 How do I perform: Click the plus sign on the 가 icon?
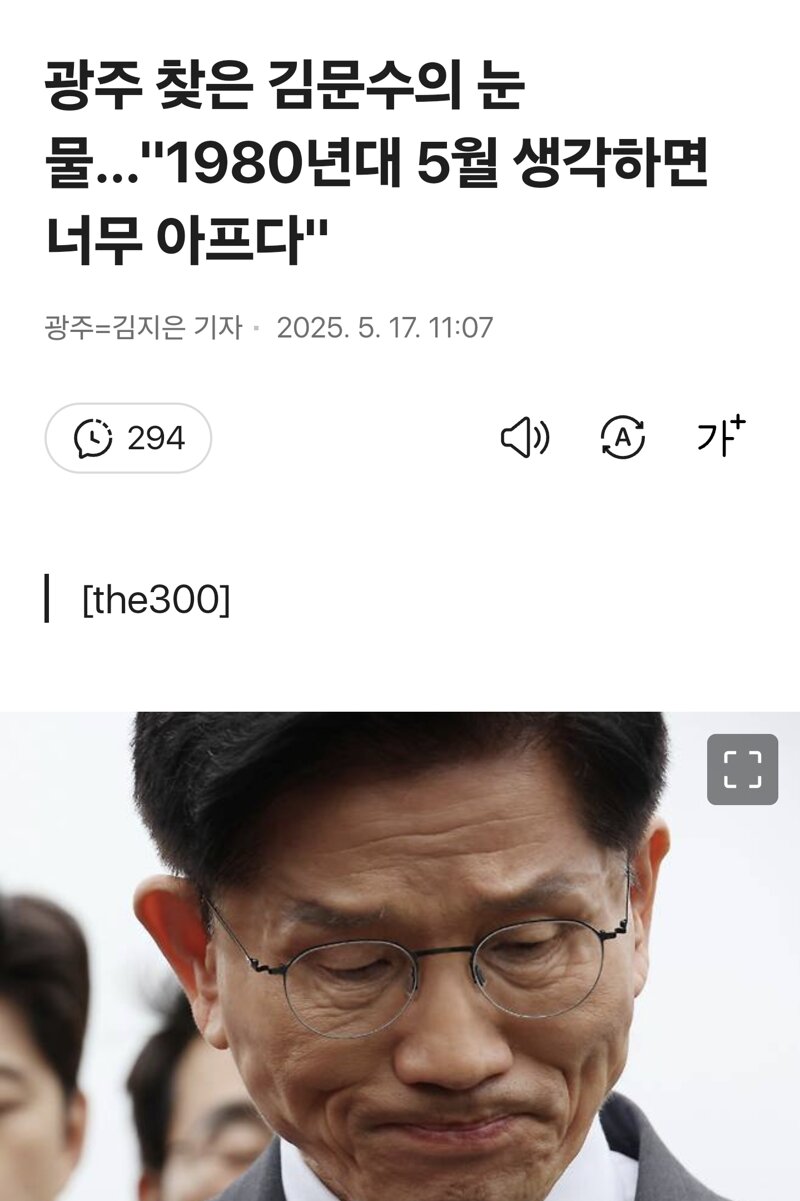click(738, 424)
